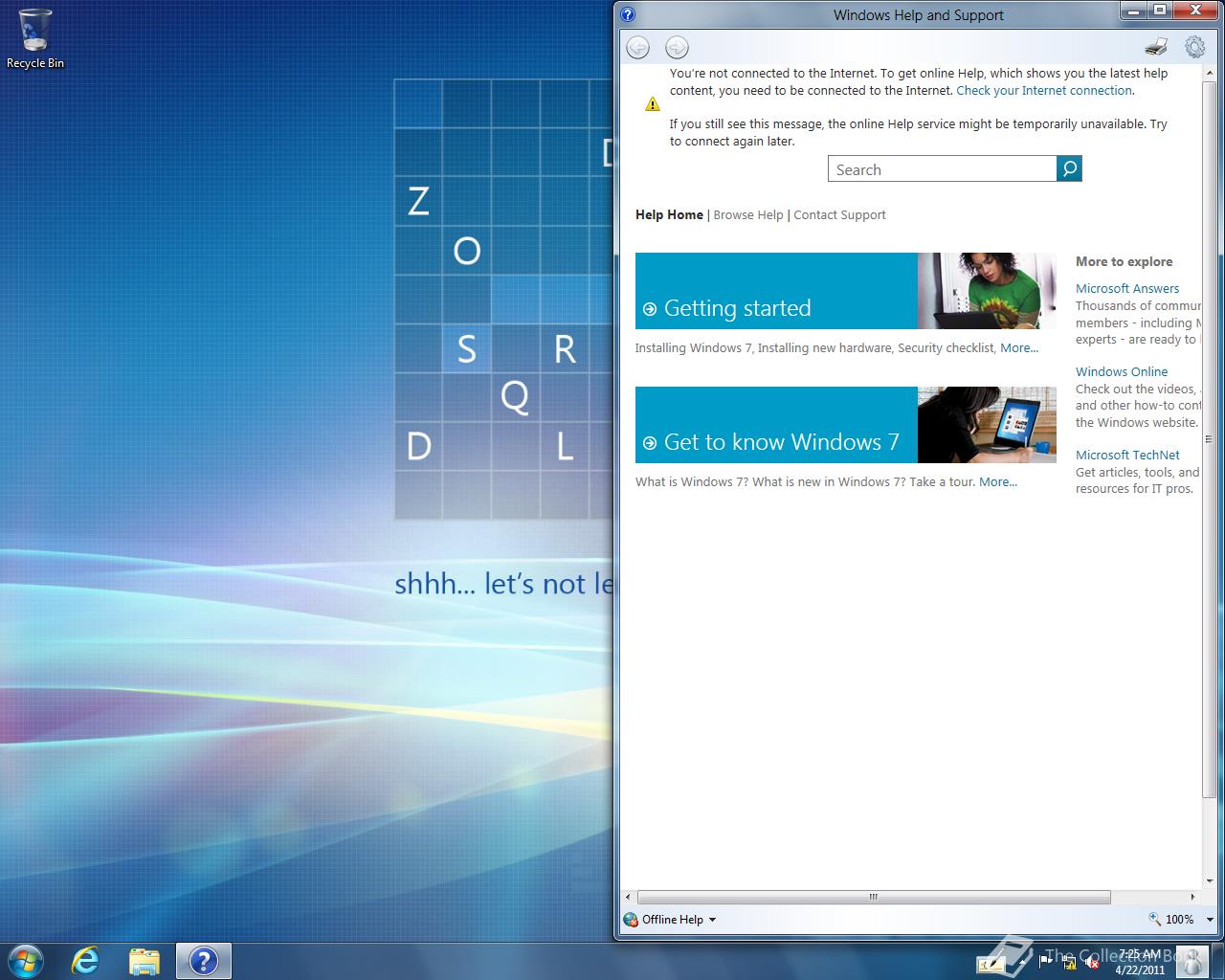Open Recycle Bin on the desktop
This screenshot has width=1225, height=980.
tap(35, 39)
